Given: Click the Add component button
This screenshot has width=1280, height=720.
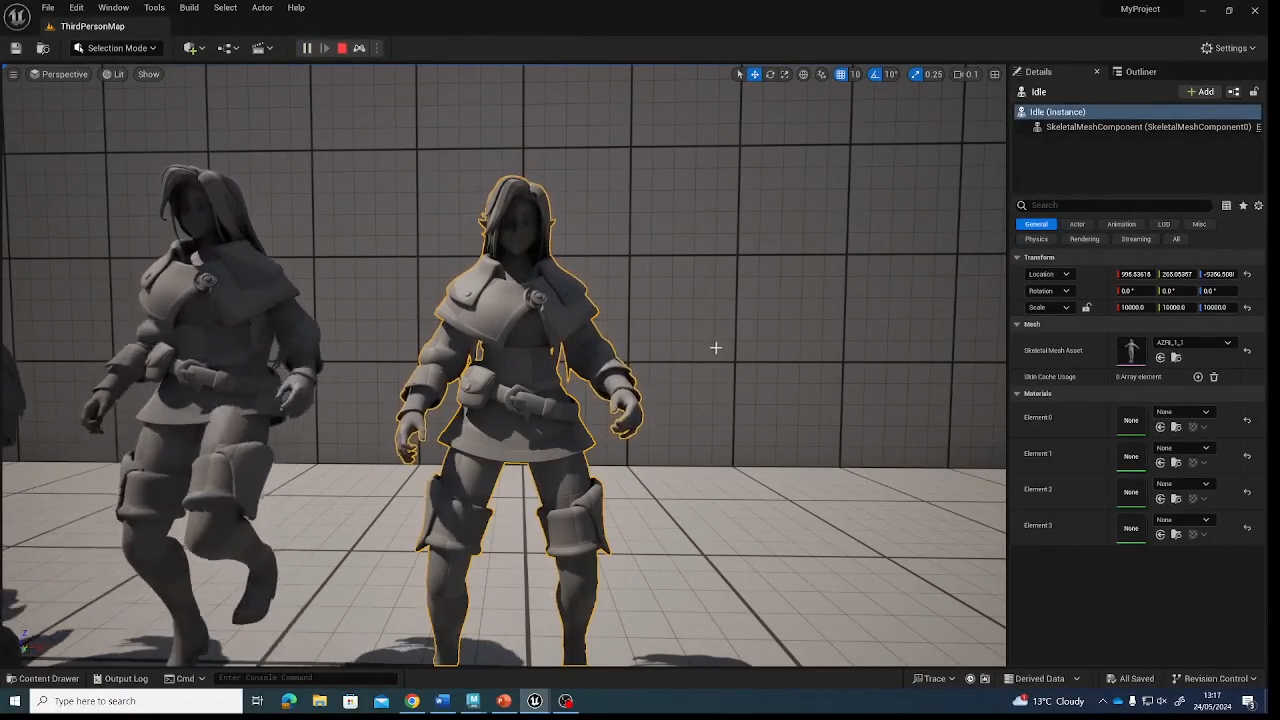Looking at the screenshot, I should (x=1200, y=92).
